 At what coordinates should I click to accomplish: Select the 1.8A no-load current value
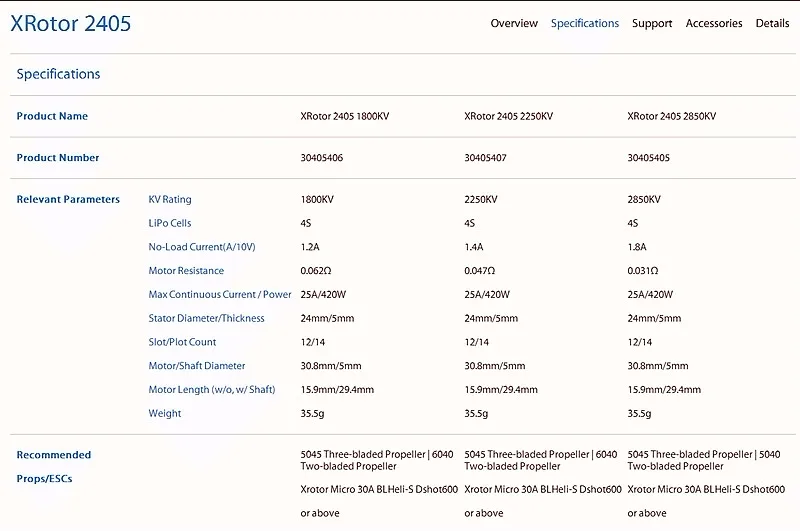tap(637, 247)
